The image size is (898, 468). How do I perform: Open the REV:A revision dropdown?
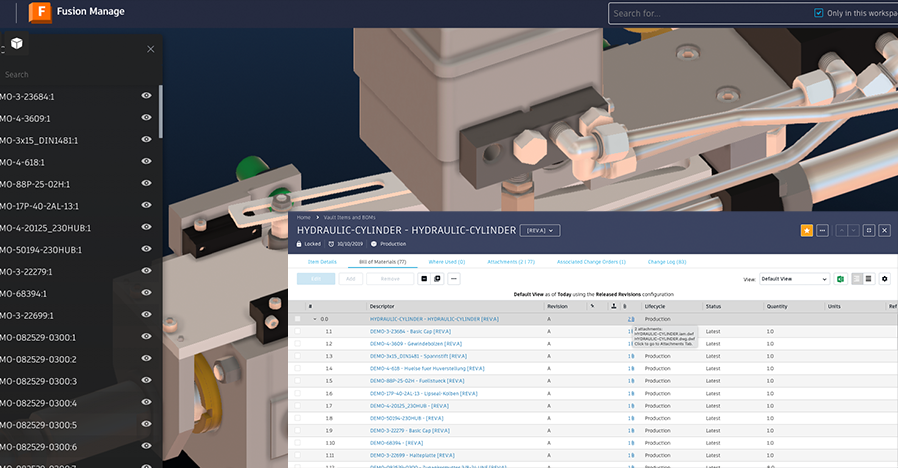click(x=540, y=230)
